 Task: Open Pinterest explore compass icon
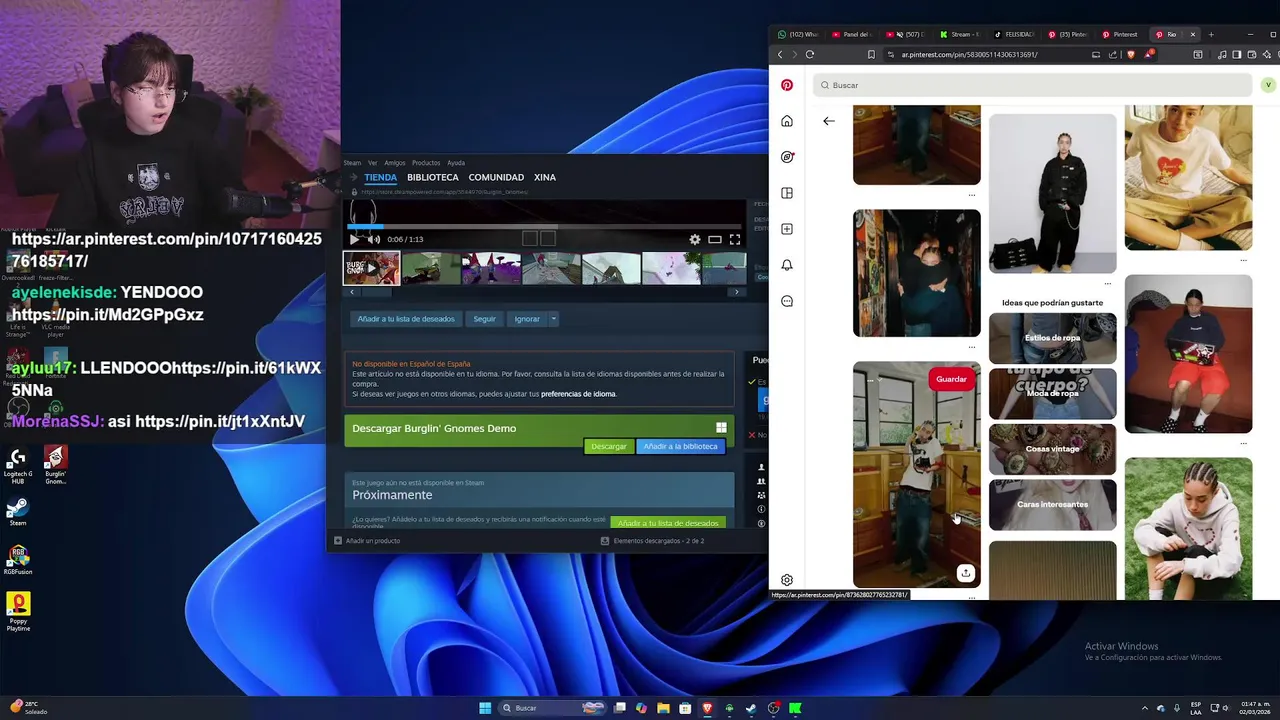coord(787,157)
